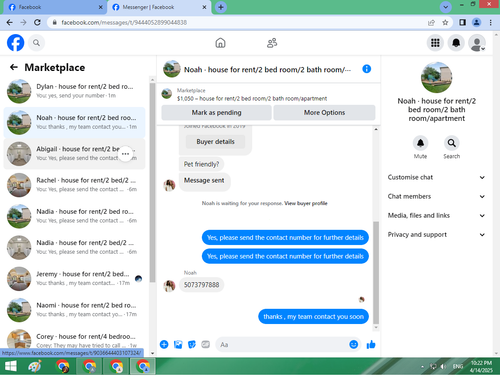Open Marketplace listing thumbnail in chat header
500x385 pixels.
pyautogui.click(x=167, y=94)
